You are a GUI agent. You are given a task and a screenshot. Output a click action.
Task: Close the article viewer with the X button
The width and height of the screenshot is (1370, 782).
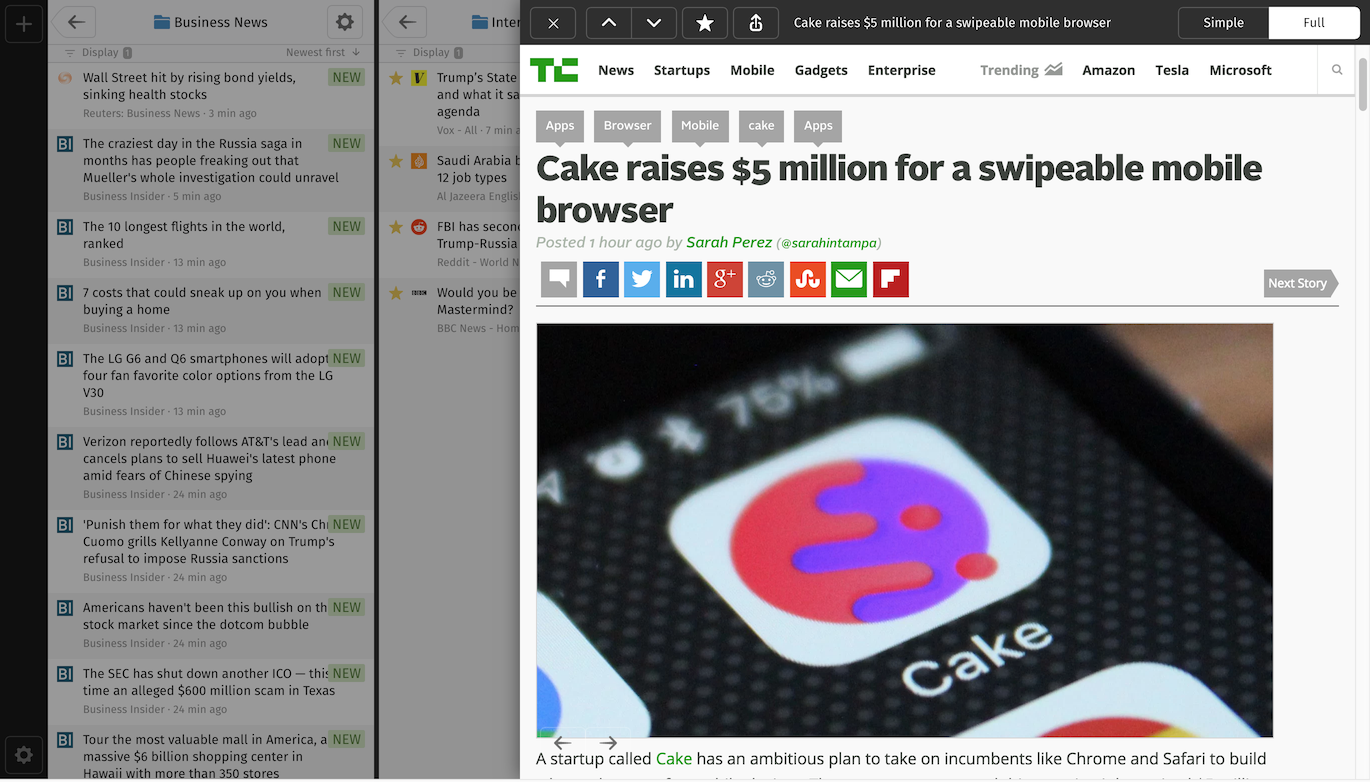click(553, 23)
